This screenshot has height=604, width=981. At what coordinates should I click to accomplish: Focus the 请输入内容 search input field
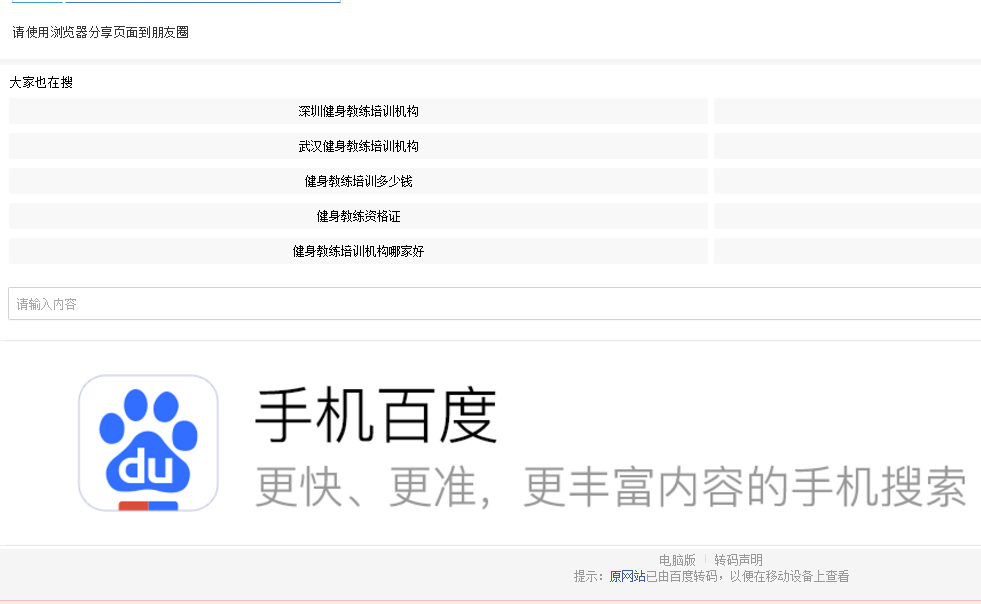click(494, 304)
